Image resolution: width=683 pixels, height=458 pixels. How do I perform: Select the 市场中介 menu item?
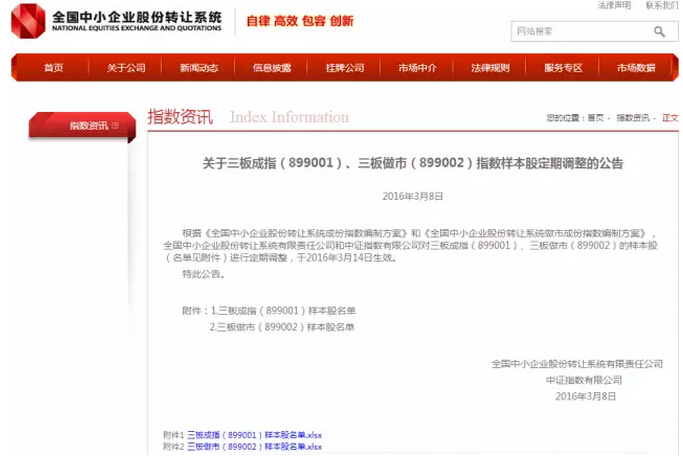417,68
